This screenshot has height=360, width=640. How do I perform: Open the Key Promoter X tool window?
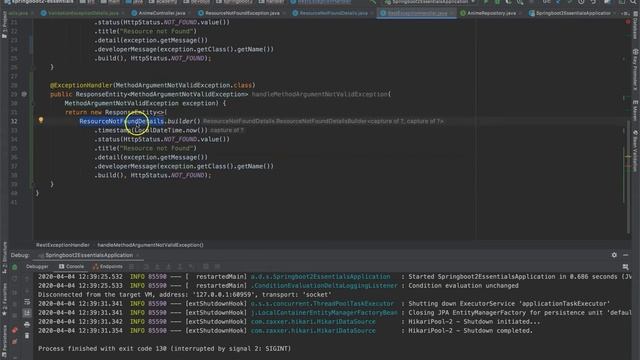[x=636, y=69]
